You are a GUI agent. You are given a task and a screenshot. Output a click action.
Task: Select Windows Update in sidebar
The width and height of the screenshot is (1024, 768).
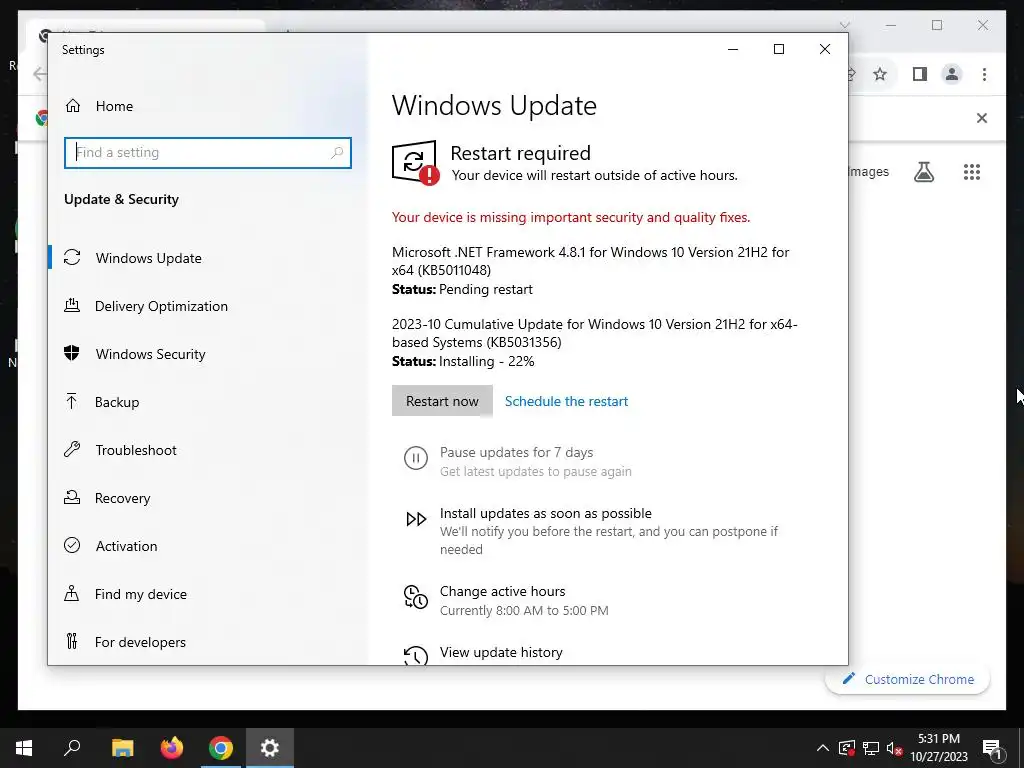[148, 258]
